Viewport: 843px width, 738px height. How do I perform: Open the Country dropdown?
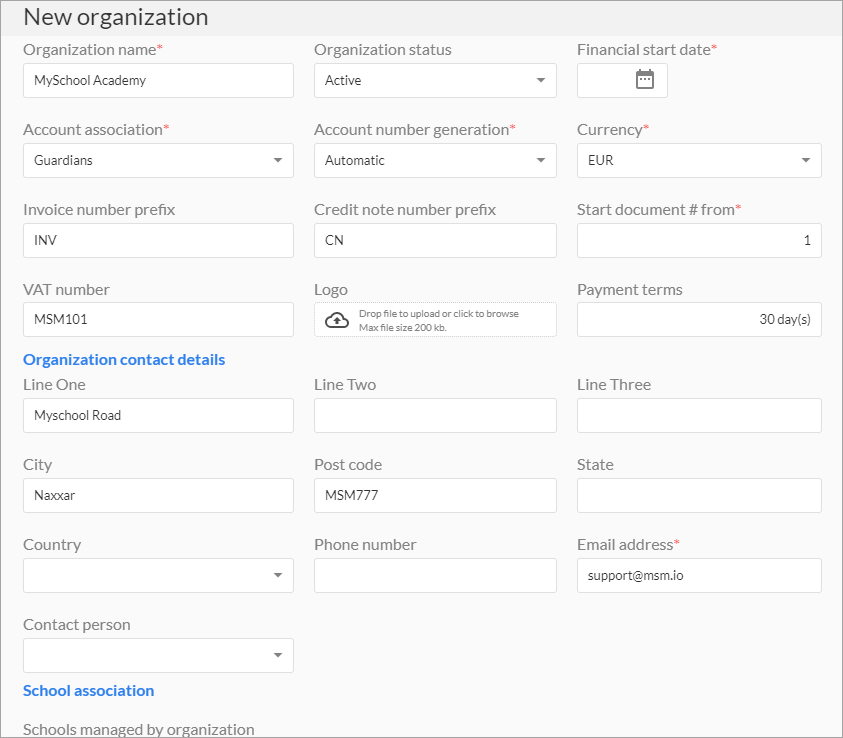click(x=158, y=575)
